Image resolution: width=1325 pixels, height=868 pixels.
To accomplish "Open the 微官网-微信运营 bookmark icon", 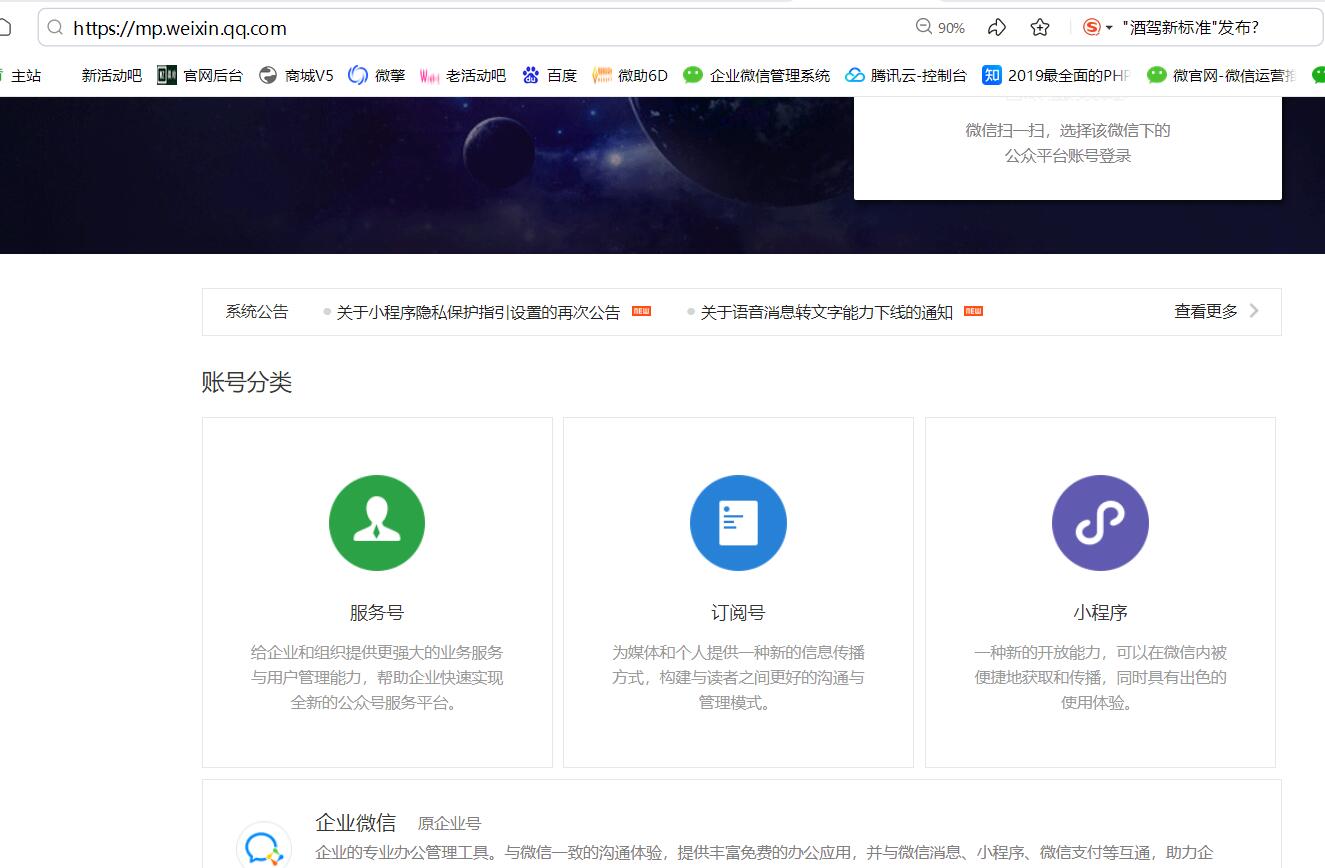I will pos(1157,75).
